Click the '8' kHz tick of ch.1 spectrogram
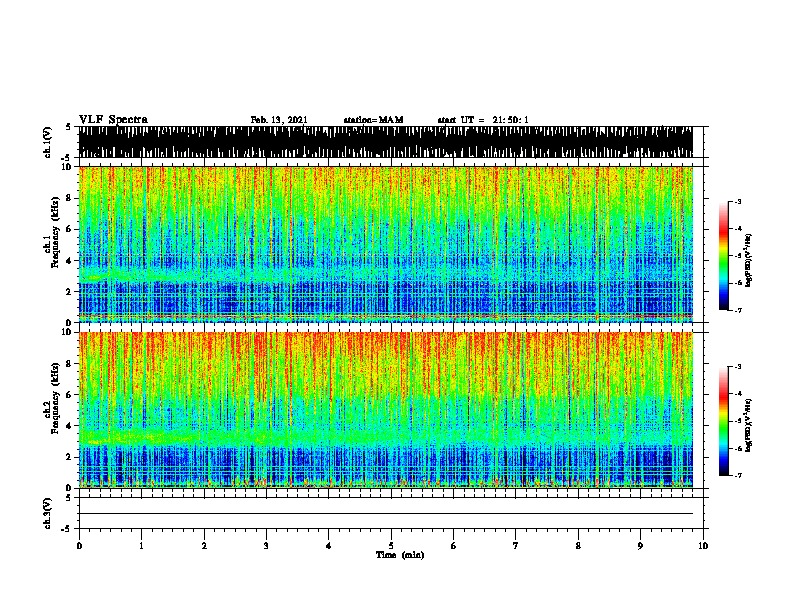 tap(70, 198)
